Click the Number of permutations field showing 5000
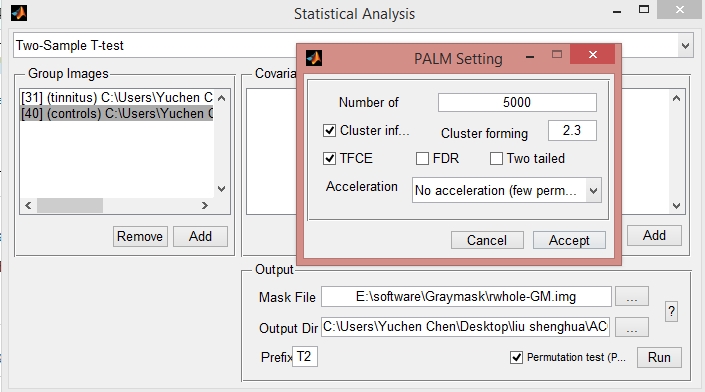 pyautogui.click(x=517, y=102)
